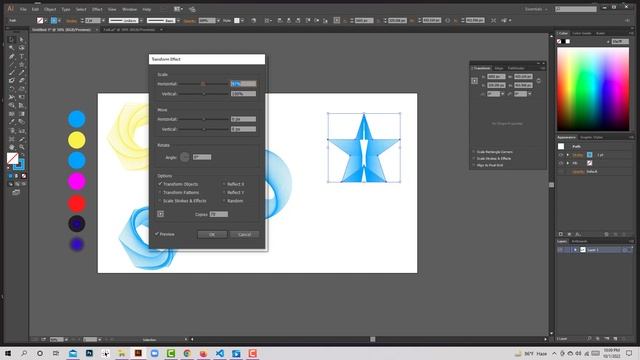The width and height of the screenshot is (640, 360).
Task: Click Cancel in the Transform Effect dialog
Action: [x=244, y=234]
